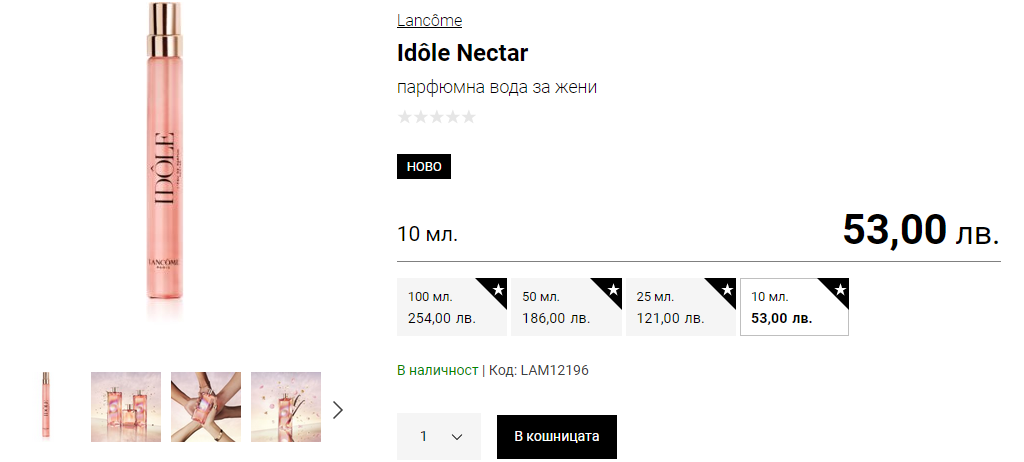The image size is (1024, 462).
Task: Select the single pink vial thumbnail
Action: coord(46,406)
